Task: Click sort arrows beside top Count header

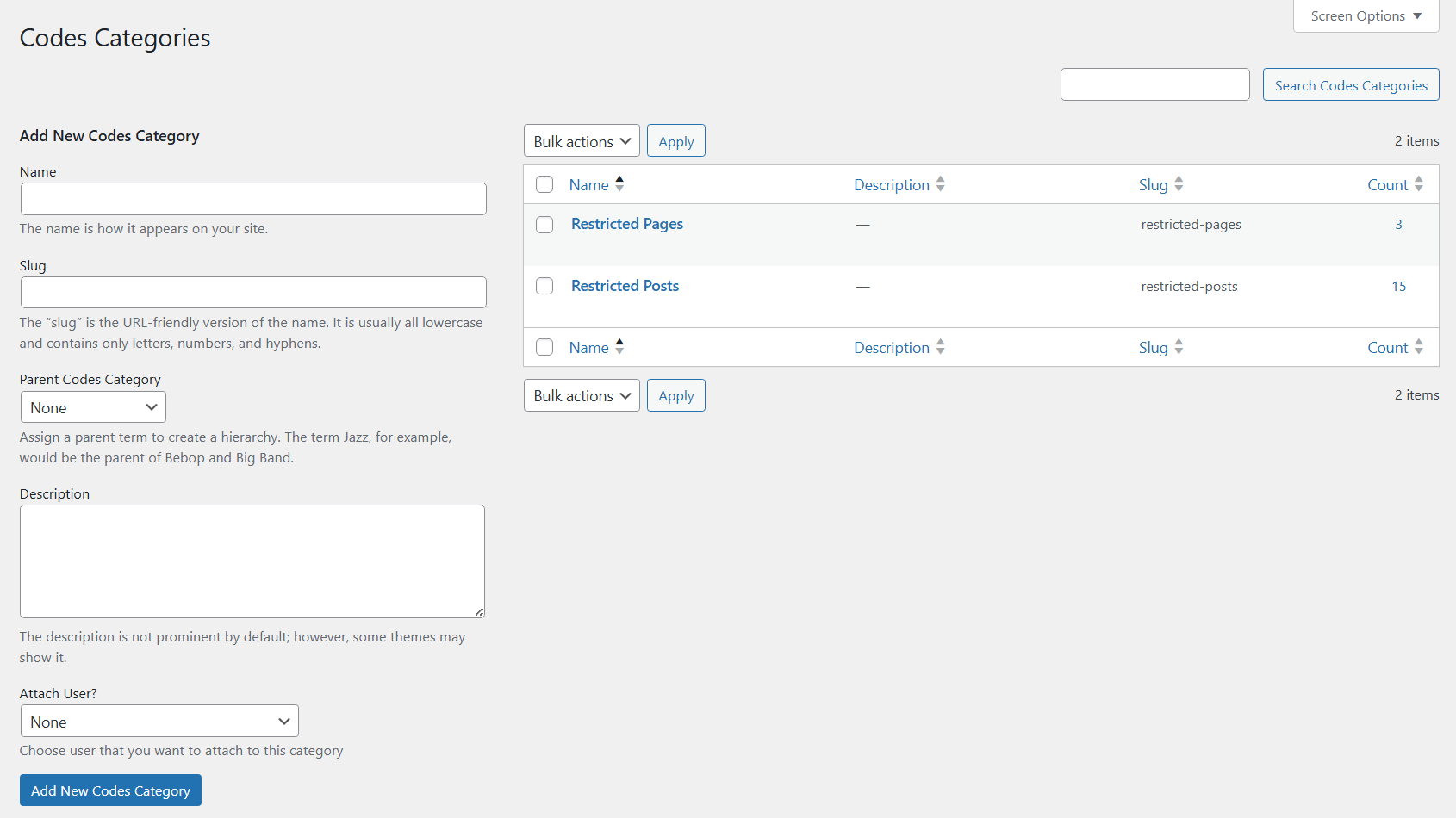Action: 1418,184
